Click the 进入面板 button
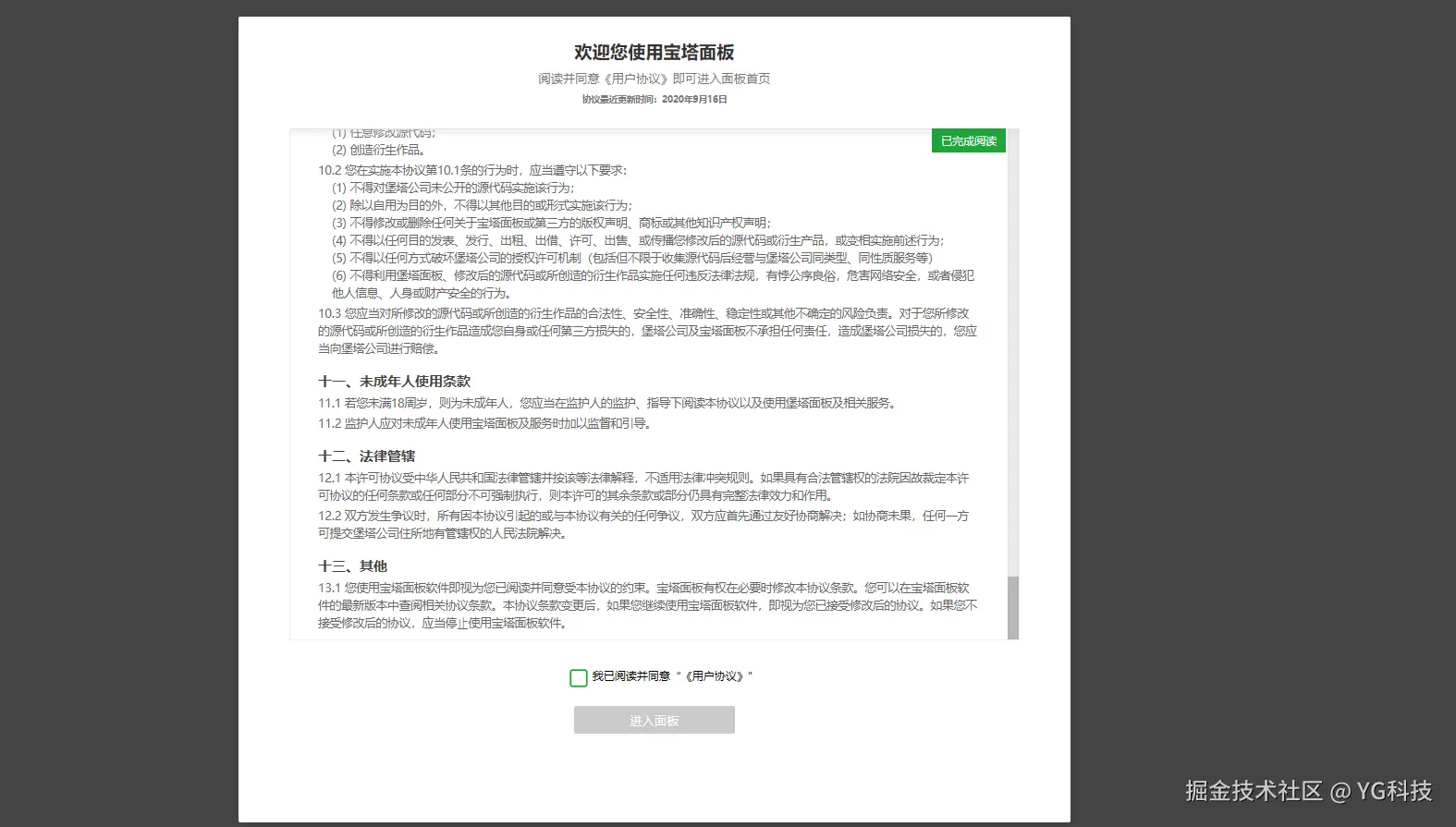1456x827 pixels. click(x=655, y=720)
